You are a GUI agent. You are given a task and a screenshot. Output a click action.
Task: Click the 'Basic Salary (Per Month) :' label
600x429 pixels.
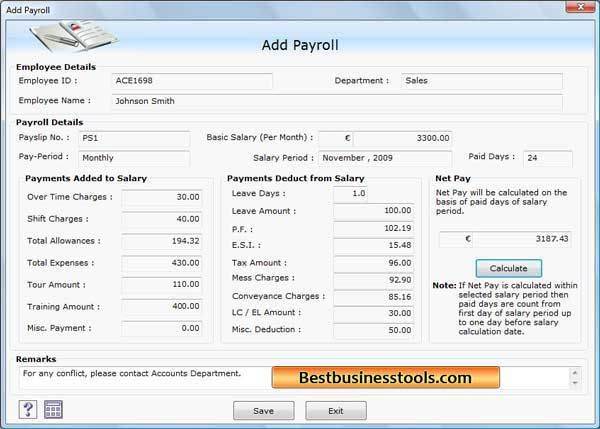click(260, 137)
